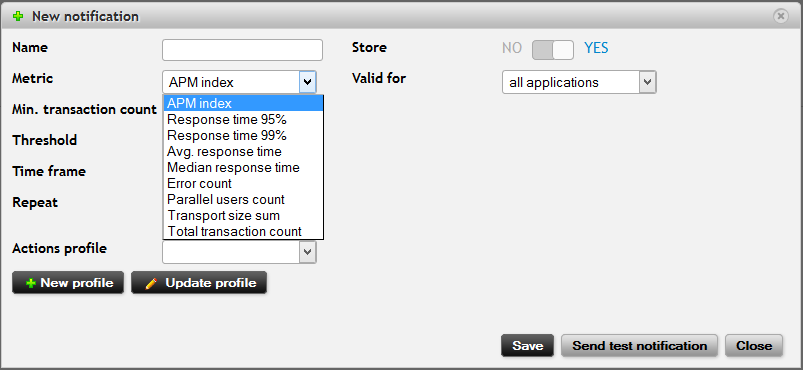
Task: Send test notification
Action: click(640, 346)
